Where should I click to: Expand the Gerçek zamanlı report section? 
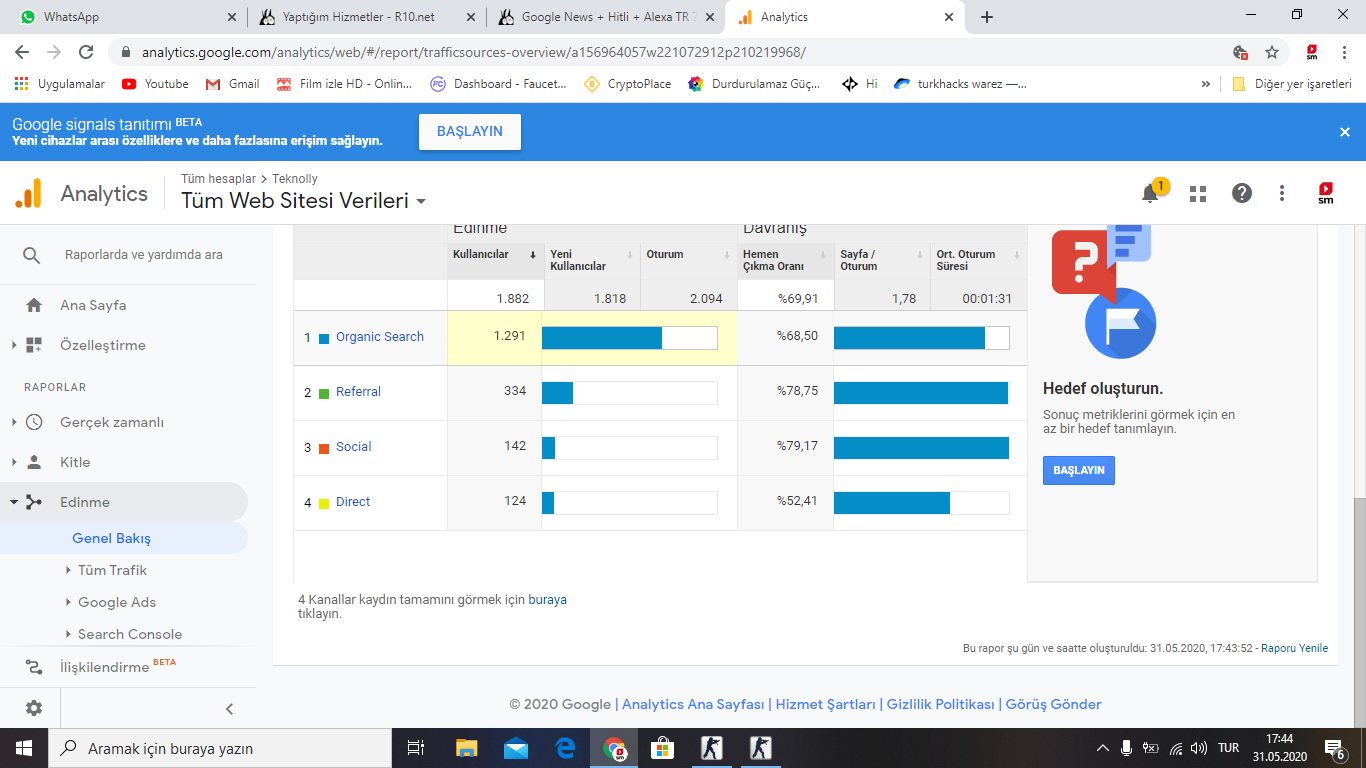pos(14,422)
